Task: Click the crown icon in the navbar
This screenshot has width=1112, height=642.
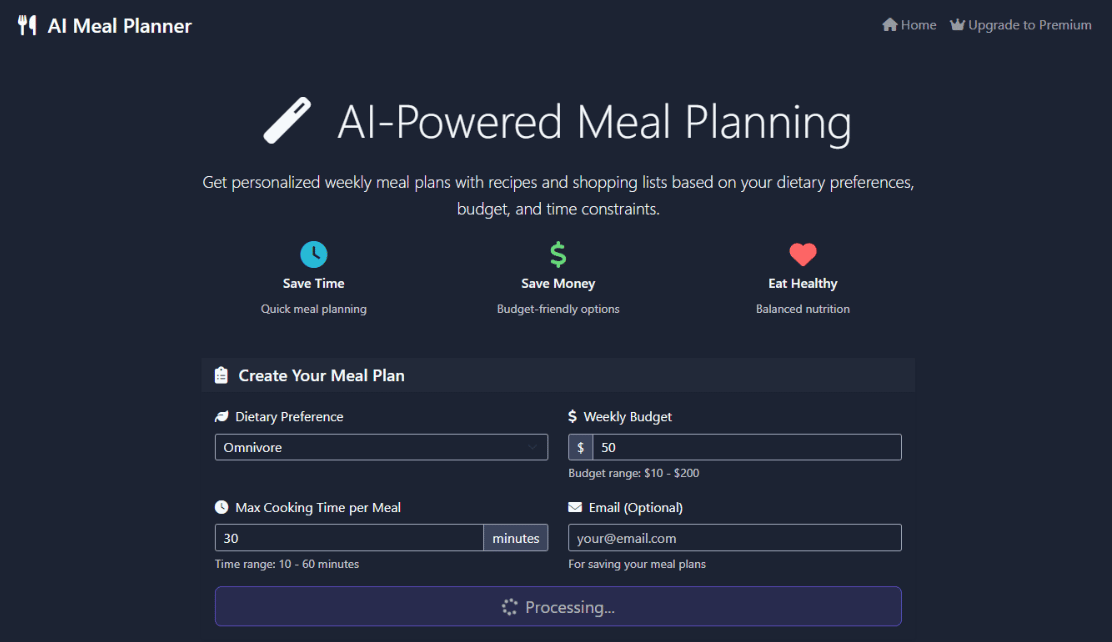Action: point(957,25)
